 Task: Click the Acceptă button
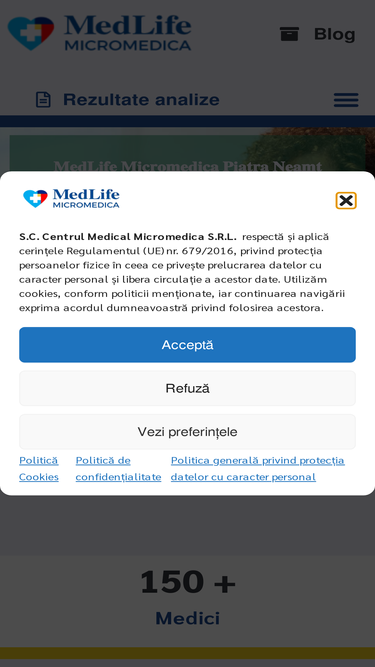[x=187, y=345]
